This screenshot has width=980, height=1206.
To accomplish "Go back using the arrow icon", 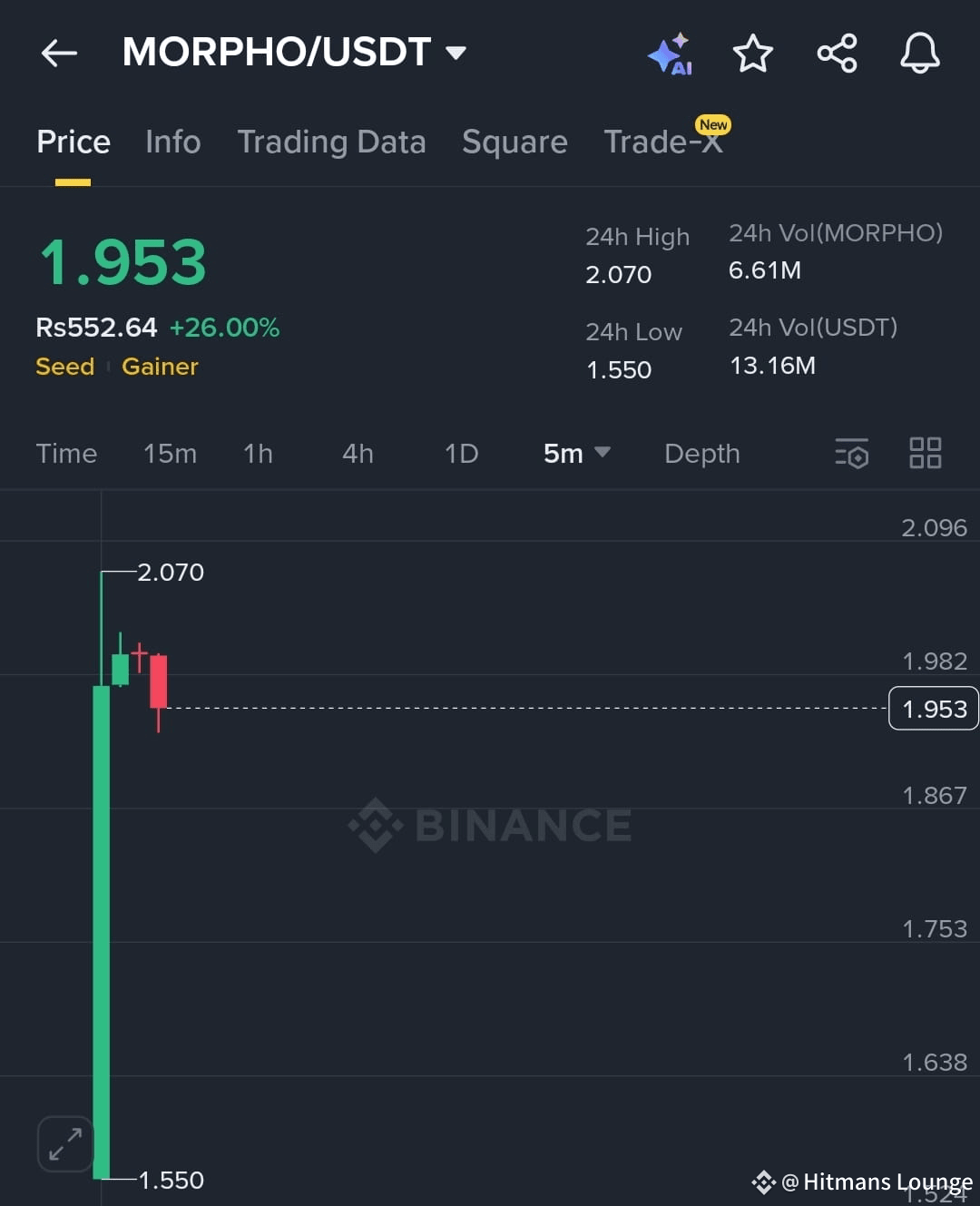I will pyautogui.click(x=59, y=54).
